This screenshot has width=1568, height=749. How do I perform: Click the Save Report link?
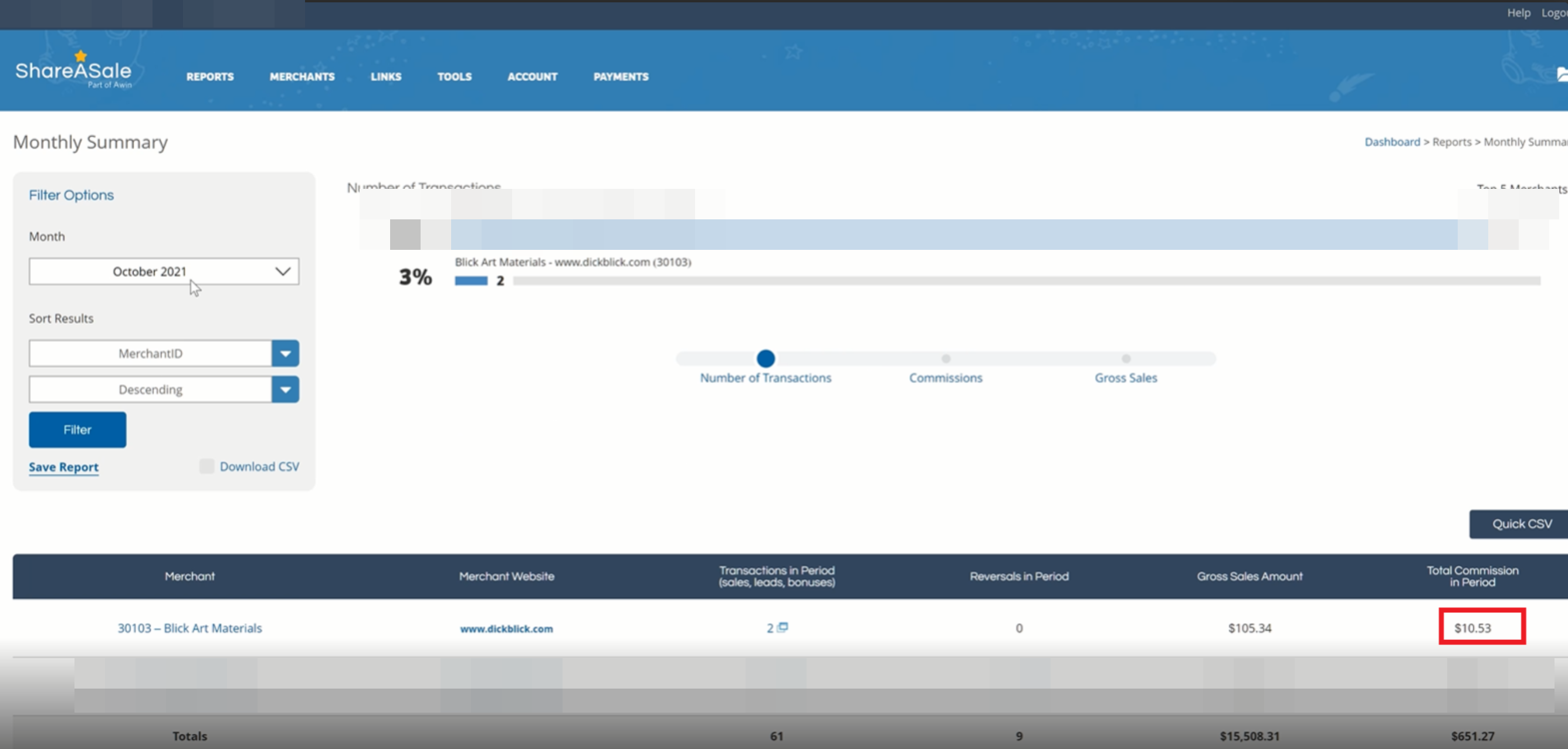pyautogui.click(x=63, y=467)
